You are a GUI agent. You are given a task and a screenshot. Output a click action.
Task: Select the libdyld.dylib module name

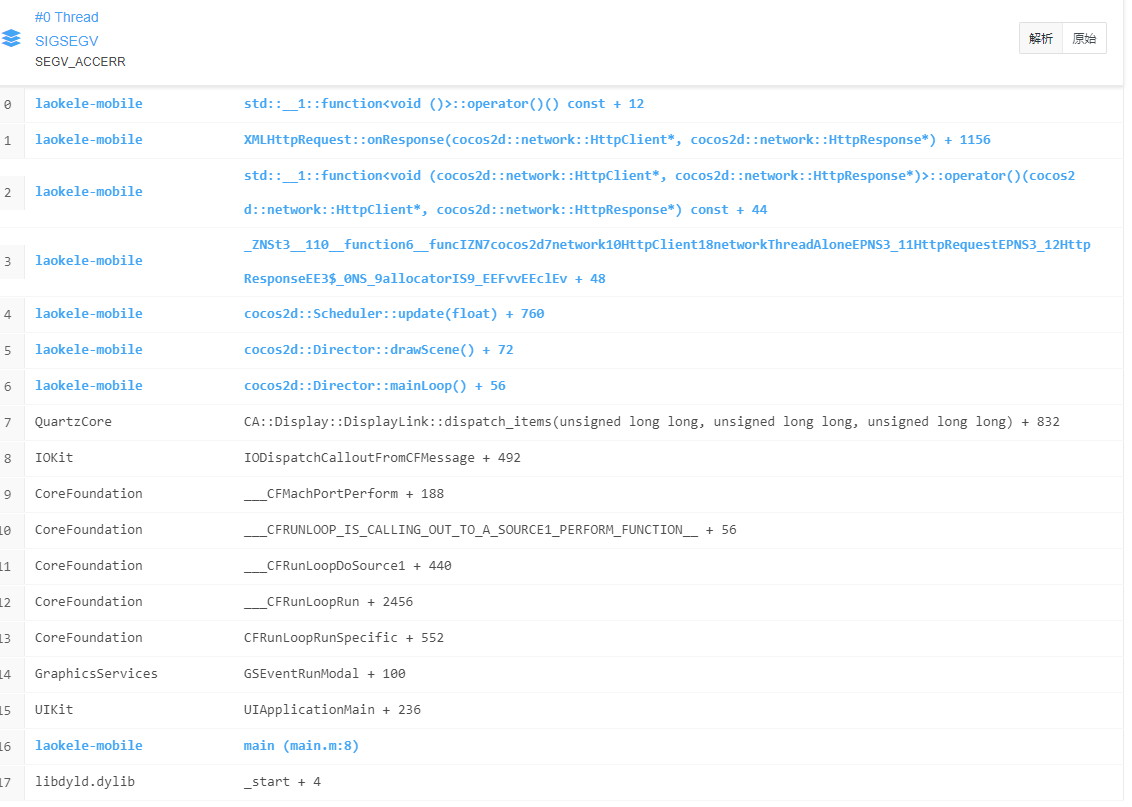tap(84, 782)
